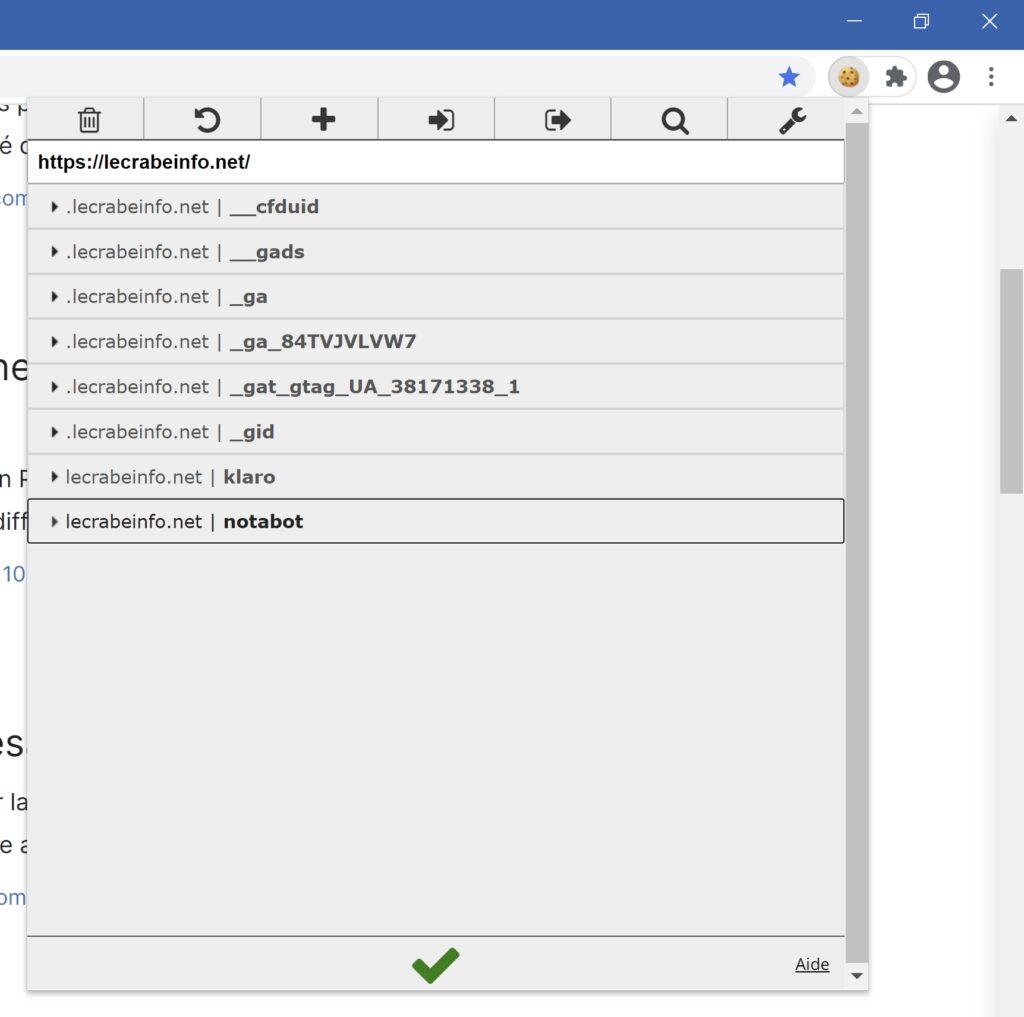Screen dimensions: 1024x1017
Task: Open the Aide help link
Action: point(812,964)
